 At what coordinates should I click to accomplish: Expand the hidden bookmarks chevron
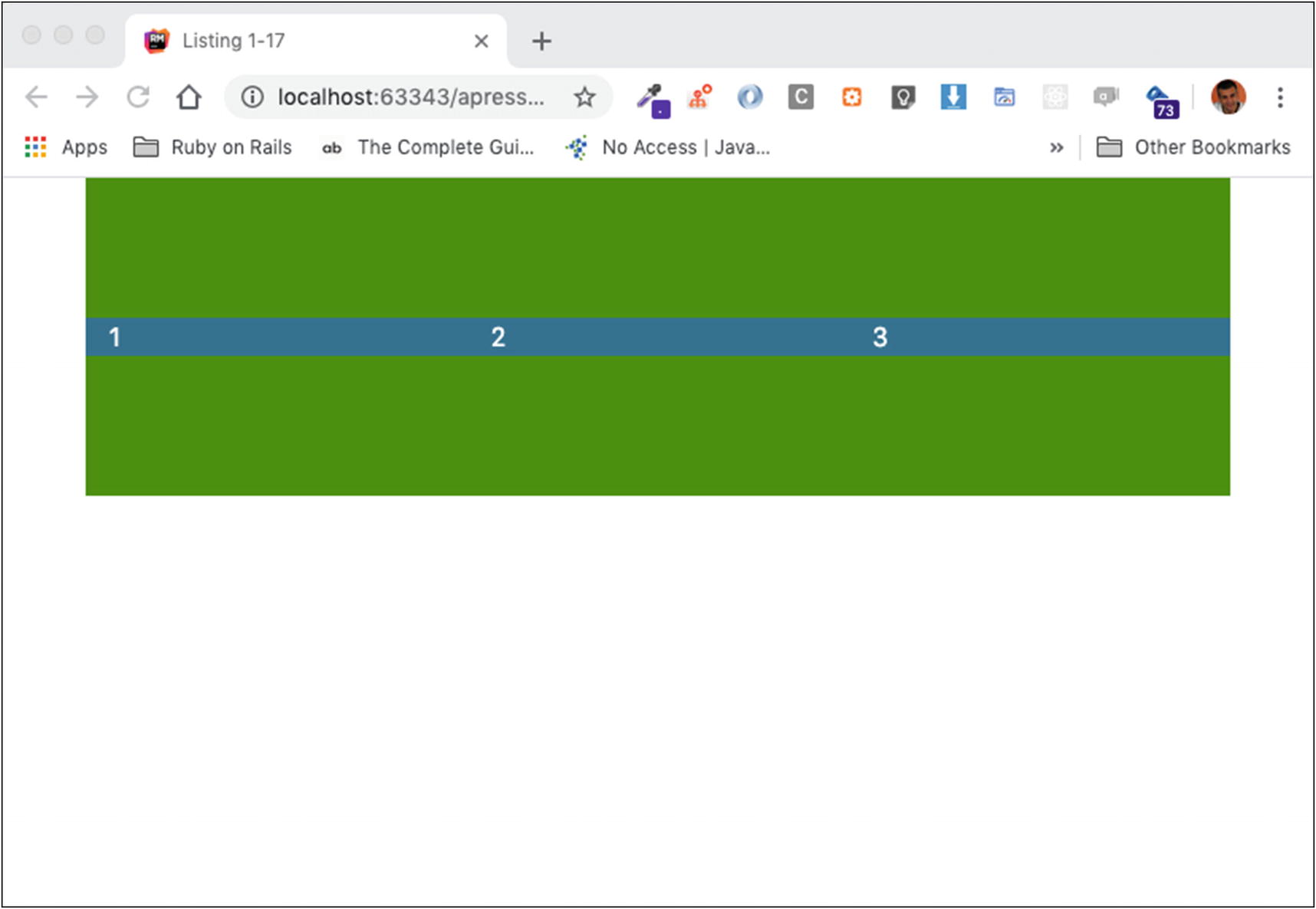tap(1056, 147)
